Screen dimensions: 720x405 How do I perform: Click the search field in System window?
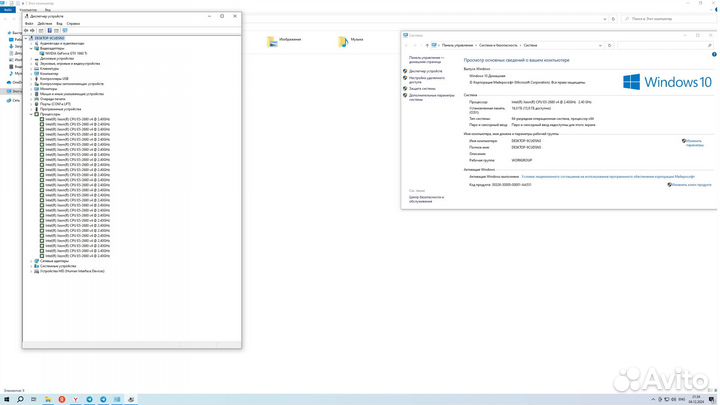(x=665, y=45)
